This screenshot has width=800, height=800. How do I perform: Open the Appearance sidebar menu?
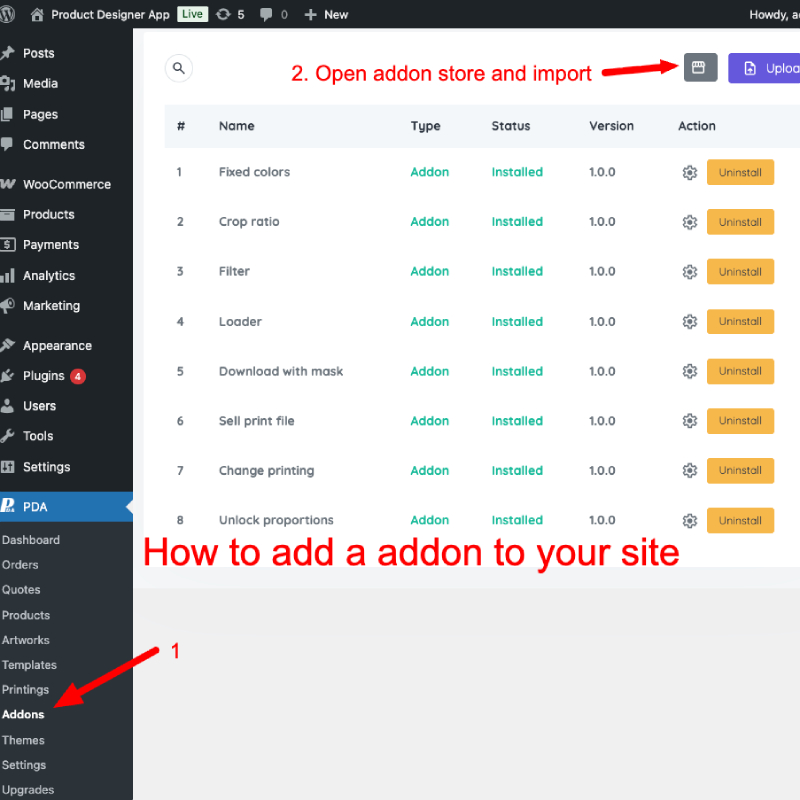coord(57,346)
